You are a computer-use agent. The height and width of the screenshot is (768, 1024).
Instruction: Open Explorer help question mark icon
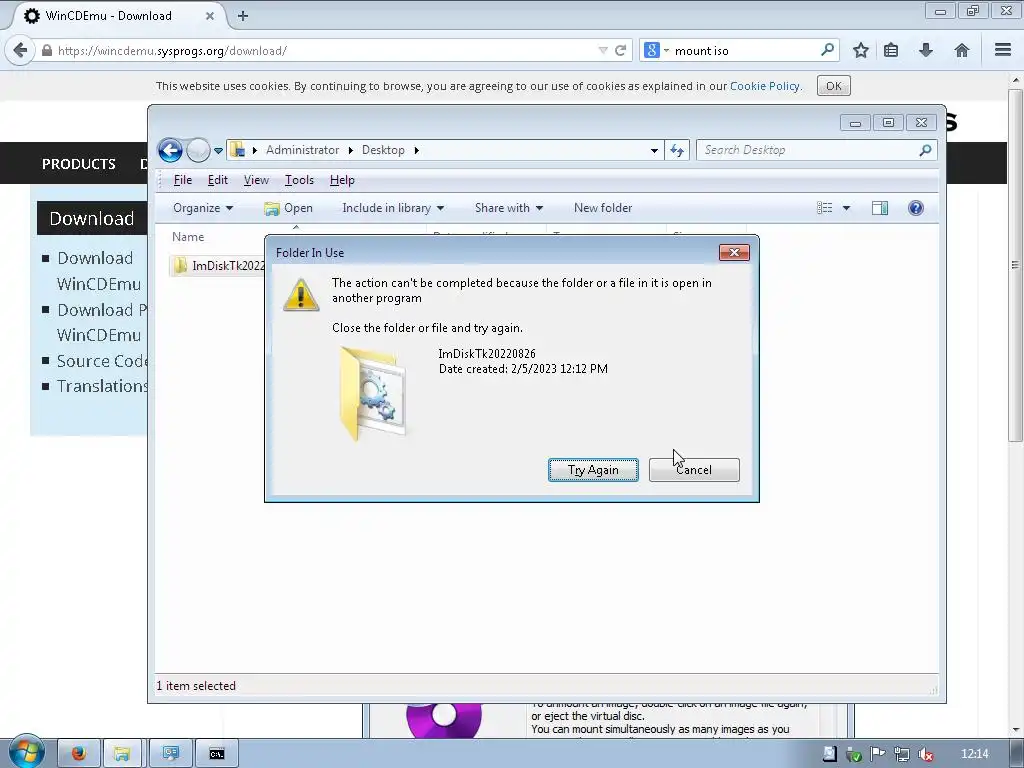(x=916, y=208)
